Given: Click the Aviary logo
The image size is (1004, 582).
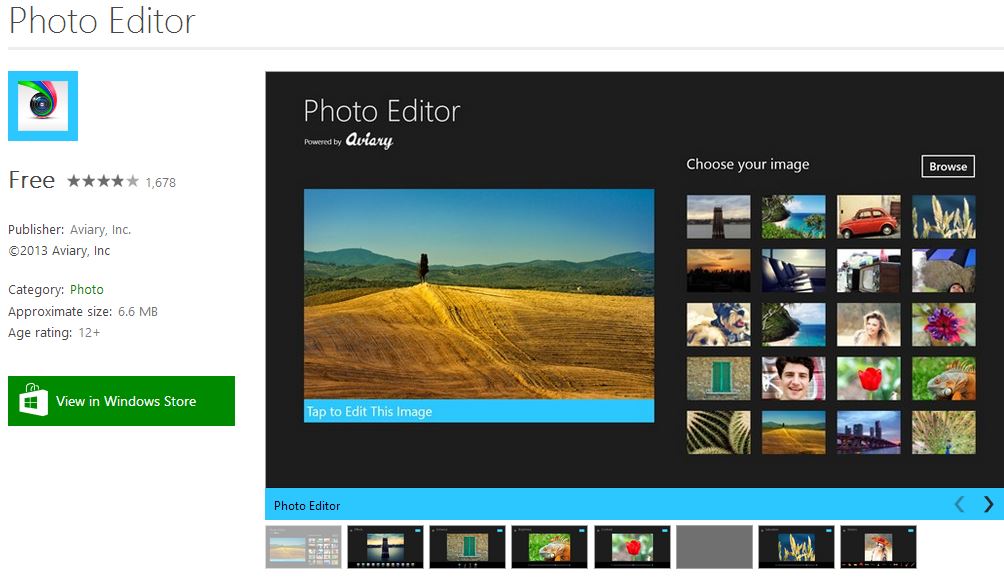Looking at the screenshot, I should [369, 141].
